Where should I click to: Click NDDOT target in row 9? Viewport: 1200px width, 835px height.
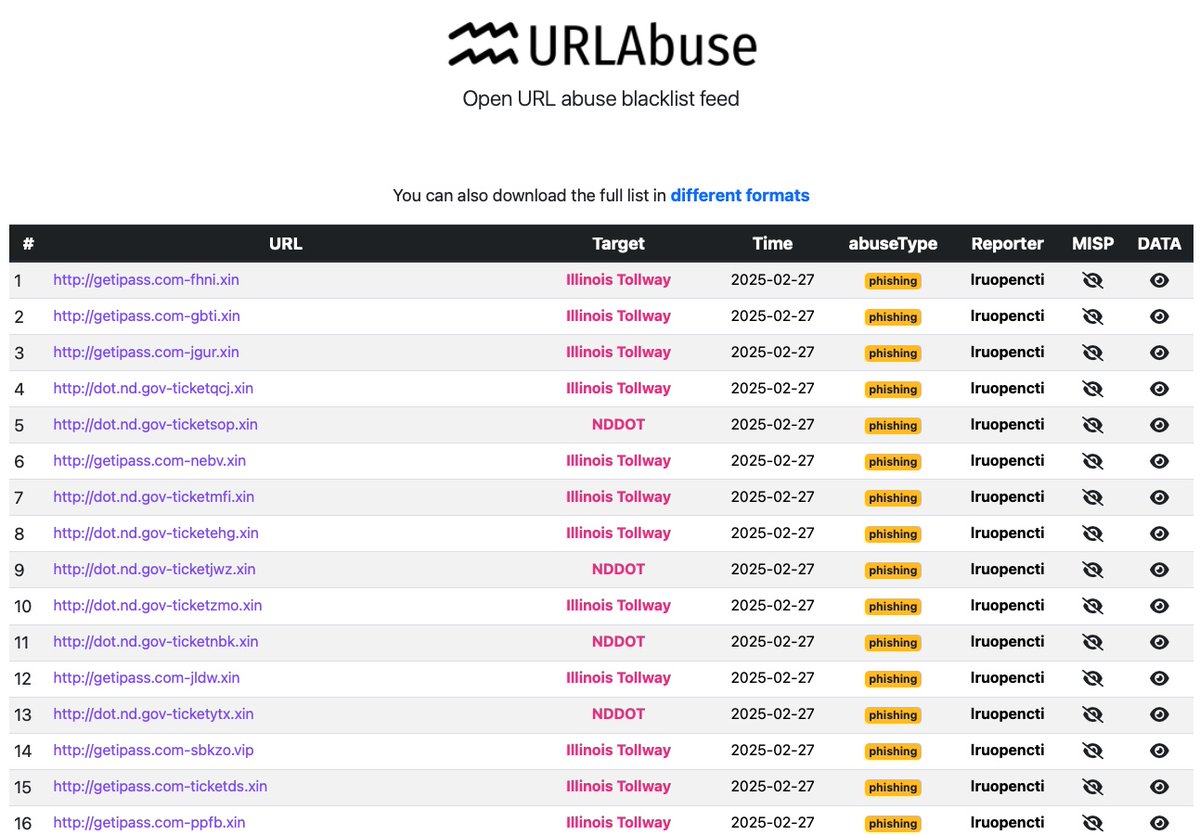coord(618,569)
